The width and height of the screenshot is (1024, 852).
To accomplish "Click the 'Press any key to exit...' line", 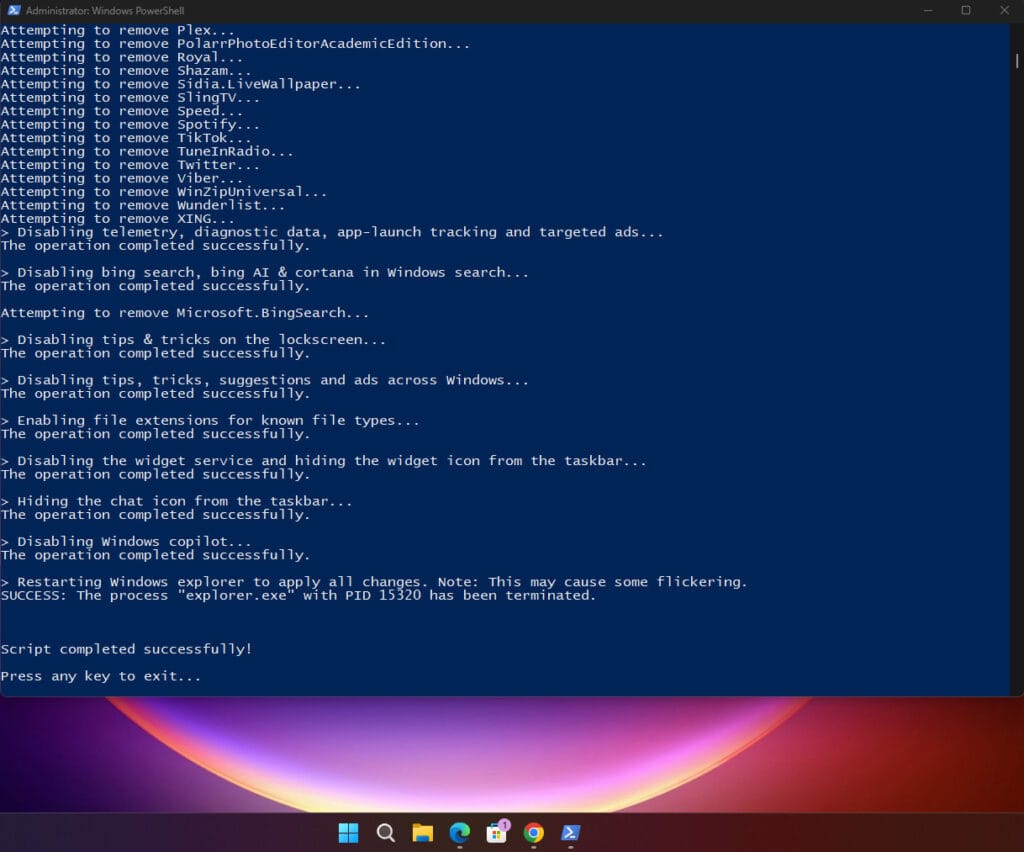I will [x=101, y=676].
